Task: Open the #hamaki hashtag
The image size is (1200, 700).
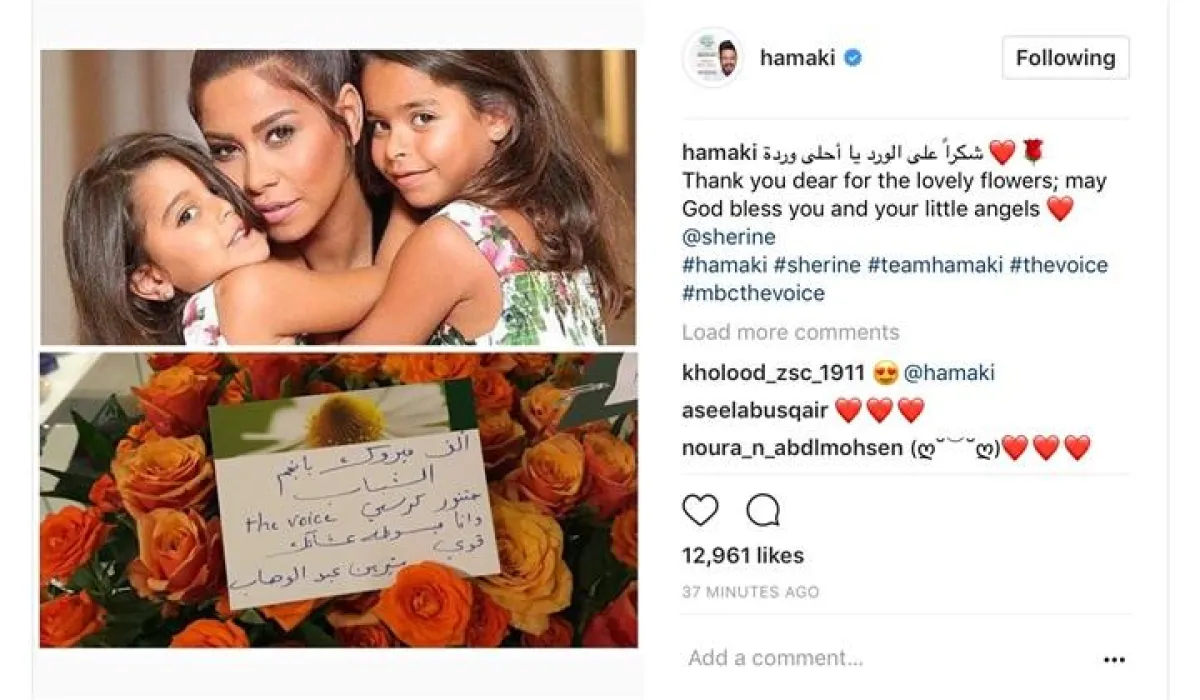Action: [724, 265]
